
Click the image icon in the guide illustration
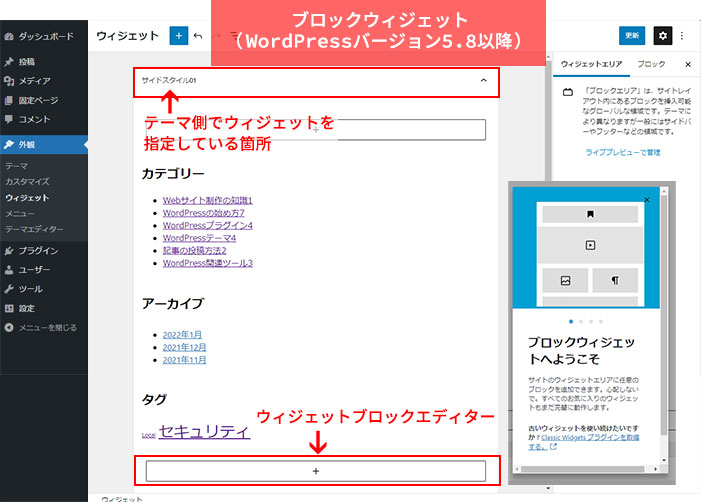click(x=566, y=280)
